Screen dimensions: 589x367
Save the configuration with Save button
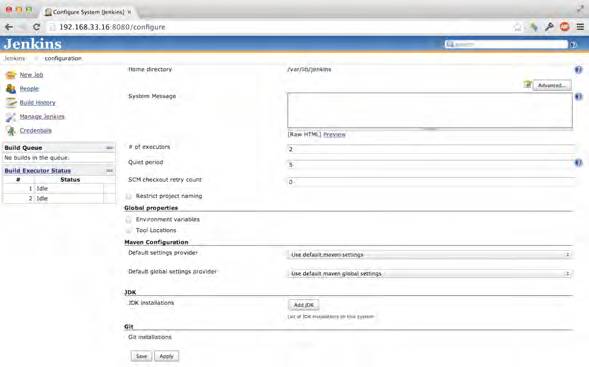tap(141, 356)
